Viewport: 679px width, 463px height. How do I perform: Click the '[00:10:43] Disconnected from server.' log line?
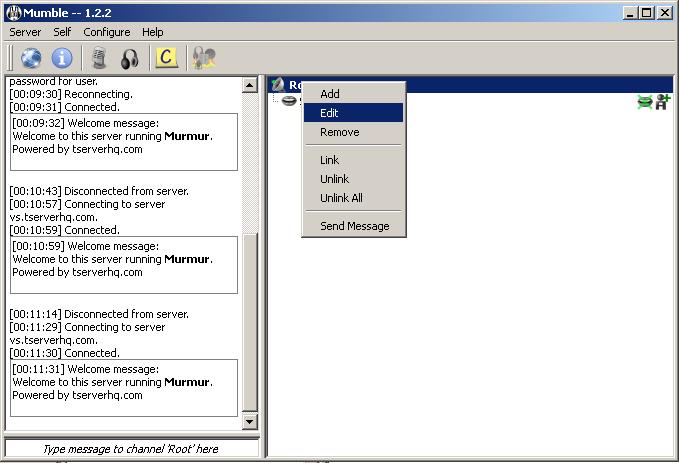[99, 191]
